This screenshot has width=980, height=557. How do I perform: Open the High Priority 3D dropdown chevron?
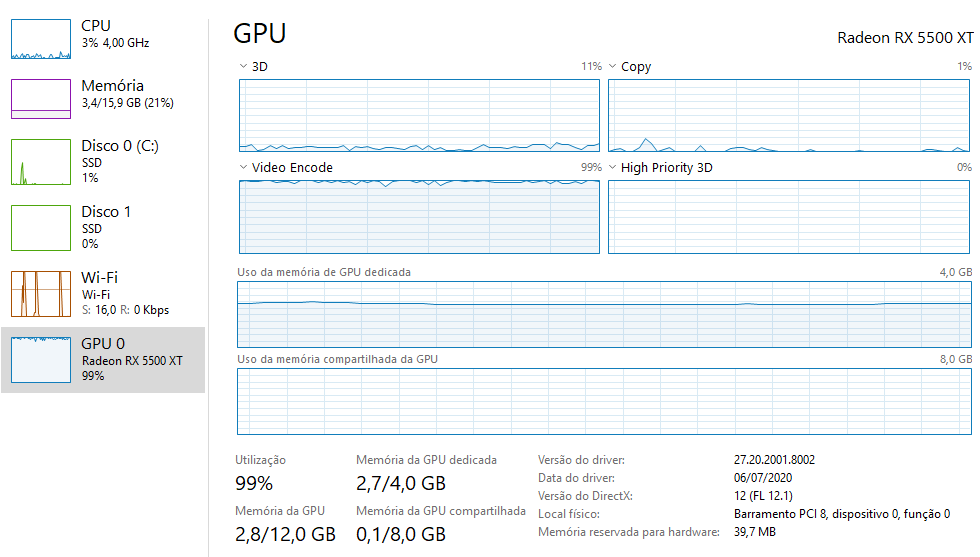click(612, 167)
